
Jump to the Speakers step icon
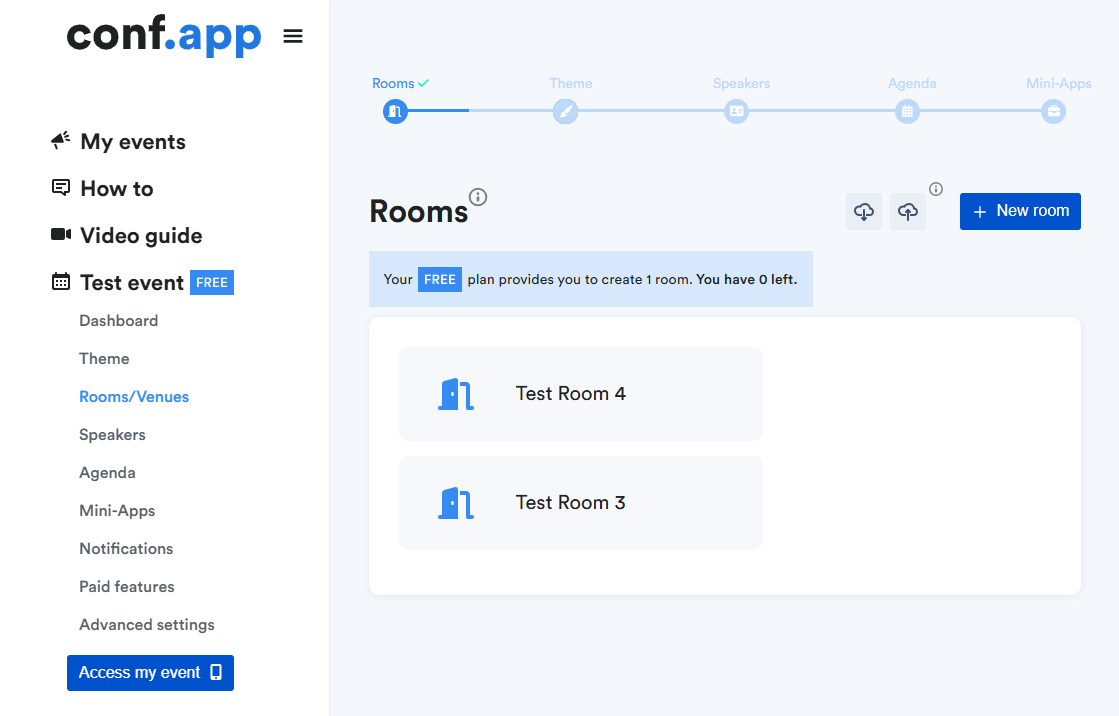[737, 112]
